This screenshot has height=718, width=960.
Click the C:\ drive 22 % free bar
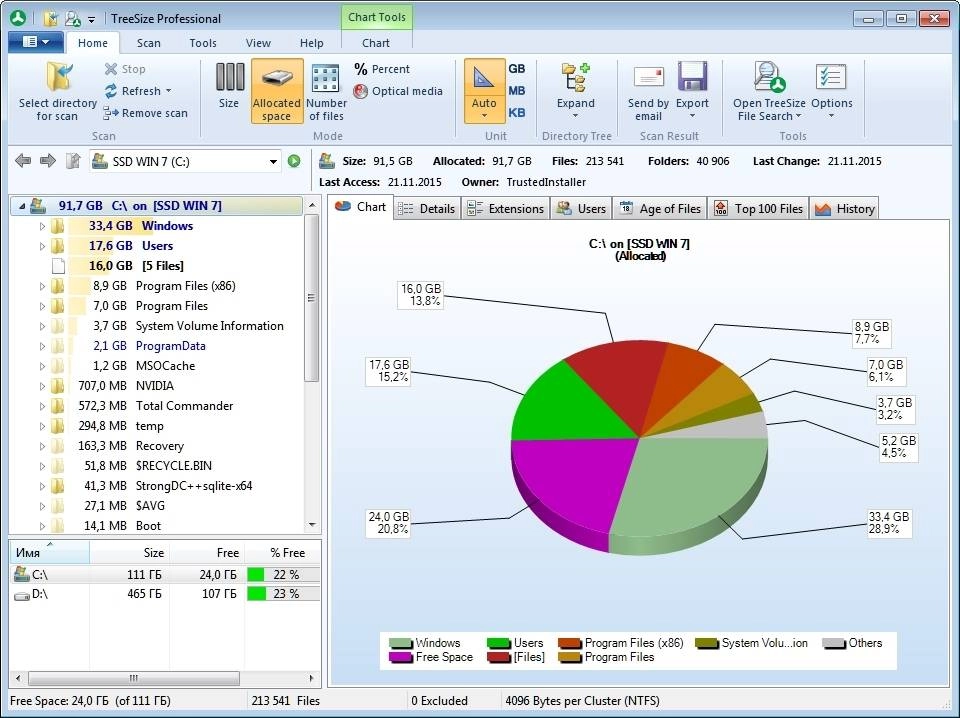[x=283, y=574]
